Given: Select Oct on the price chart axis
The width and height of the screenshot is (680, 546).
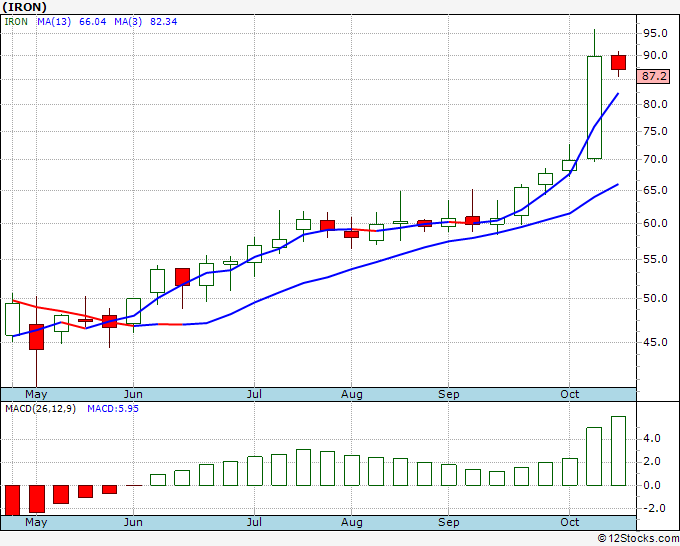Looking at the screenshot, I should [x=570, y=394].
